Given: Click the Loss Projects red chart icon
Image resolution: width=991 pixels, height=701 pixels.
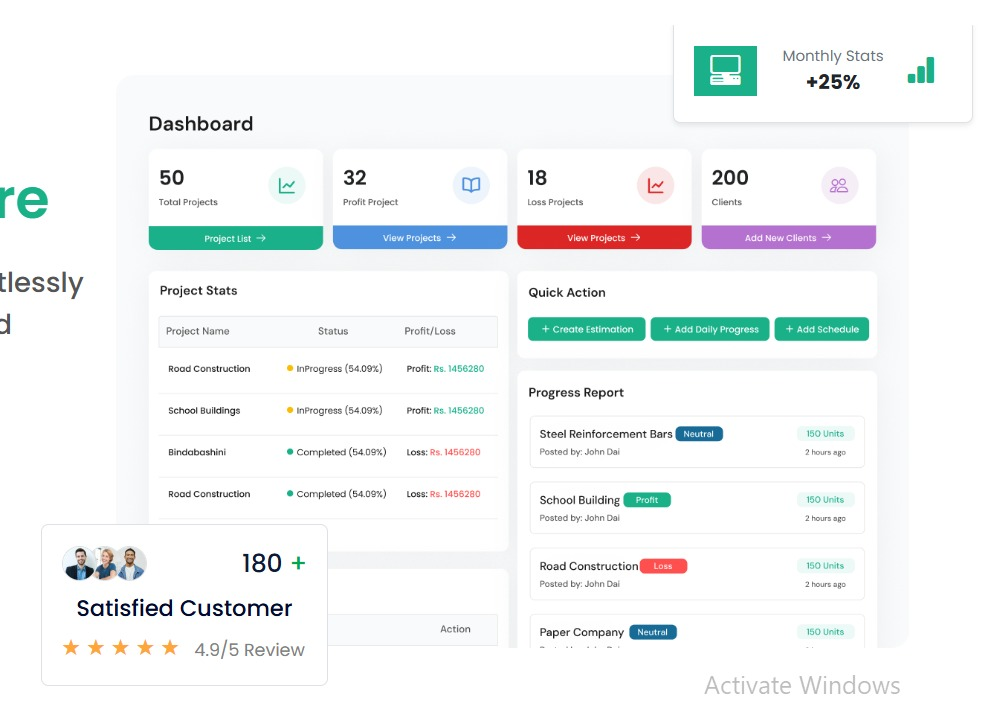Looking at the screenshot, I should click(x=655, y=185).
